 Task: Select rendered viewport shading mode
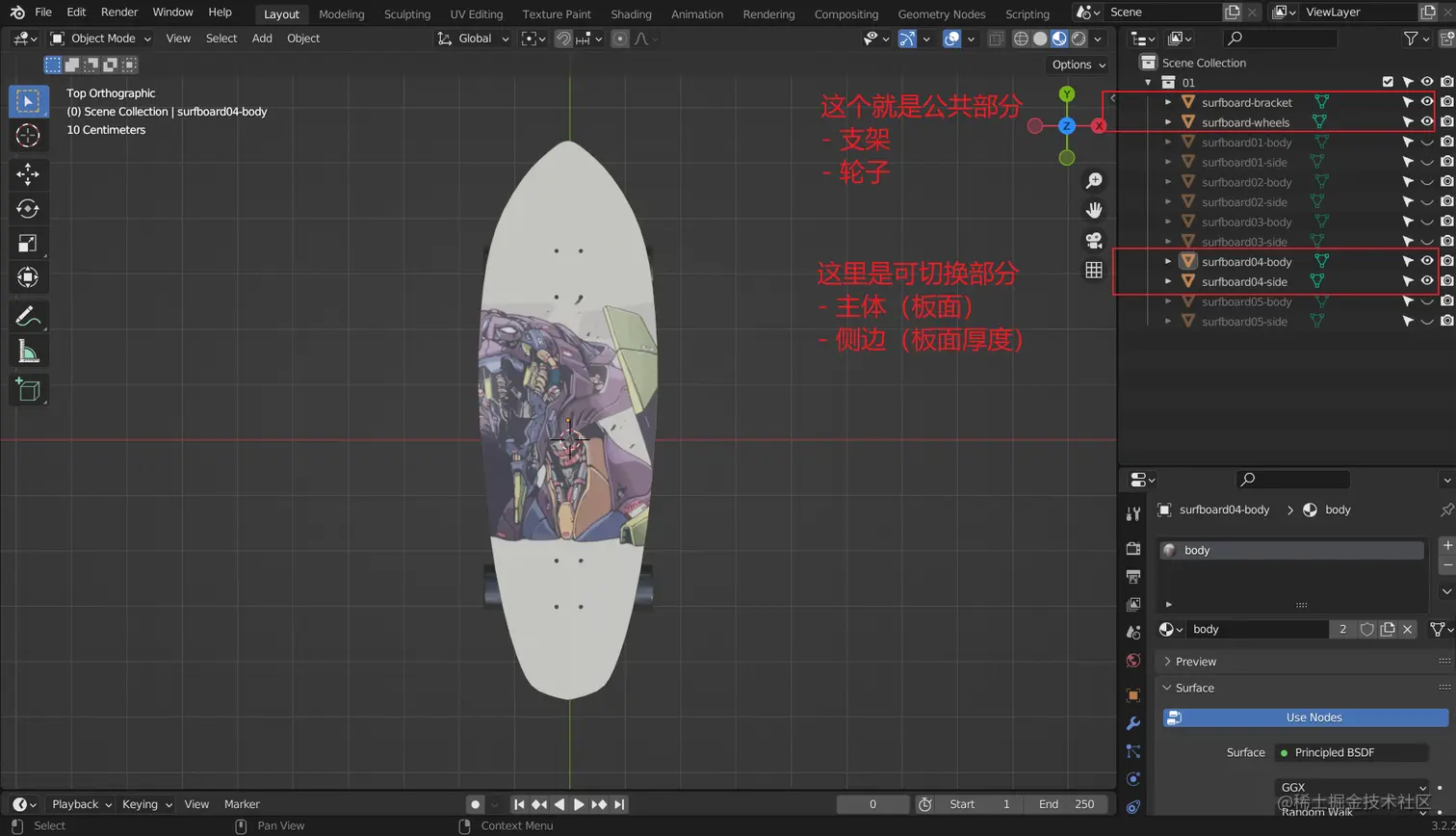1079,39
